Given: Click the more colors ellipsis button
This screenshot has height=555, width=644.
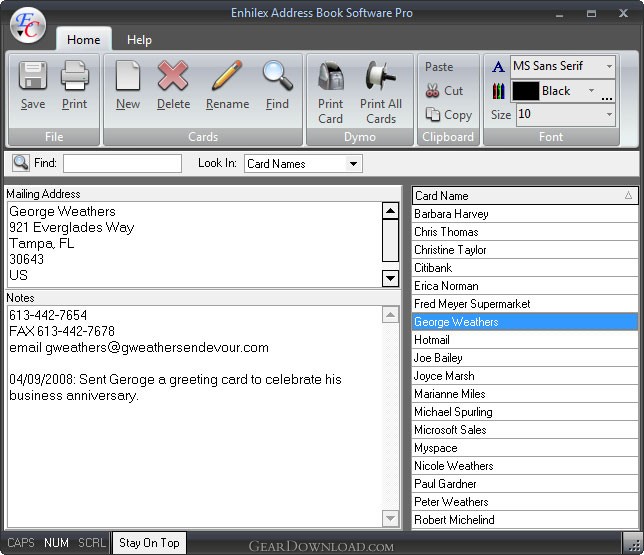Looking at the screenshot, I should (607, 98).
